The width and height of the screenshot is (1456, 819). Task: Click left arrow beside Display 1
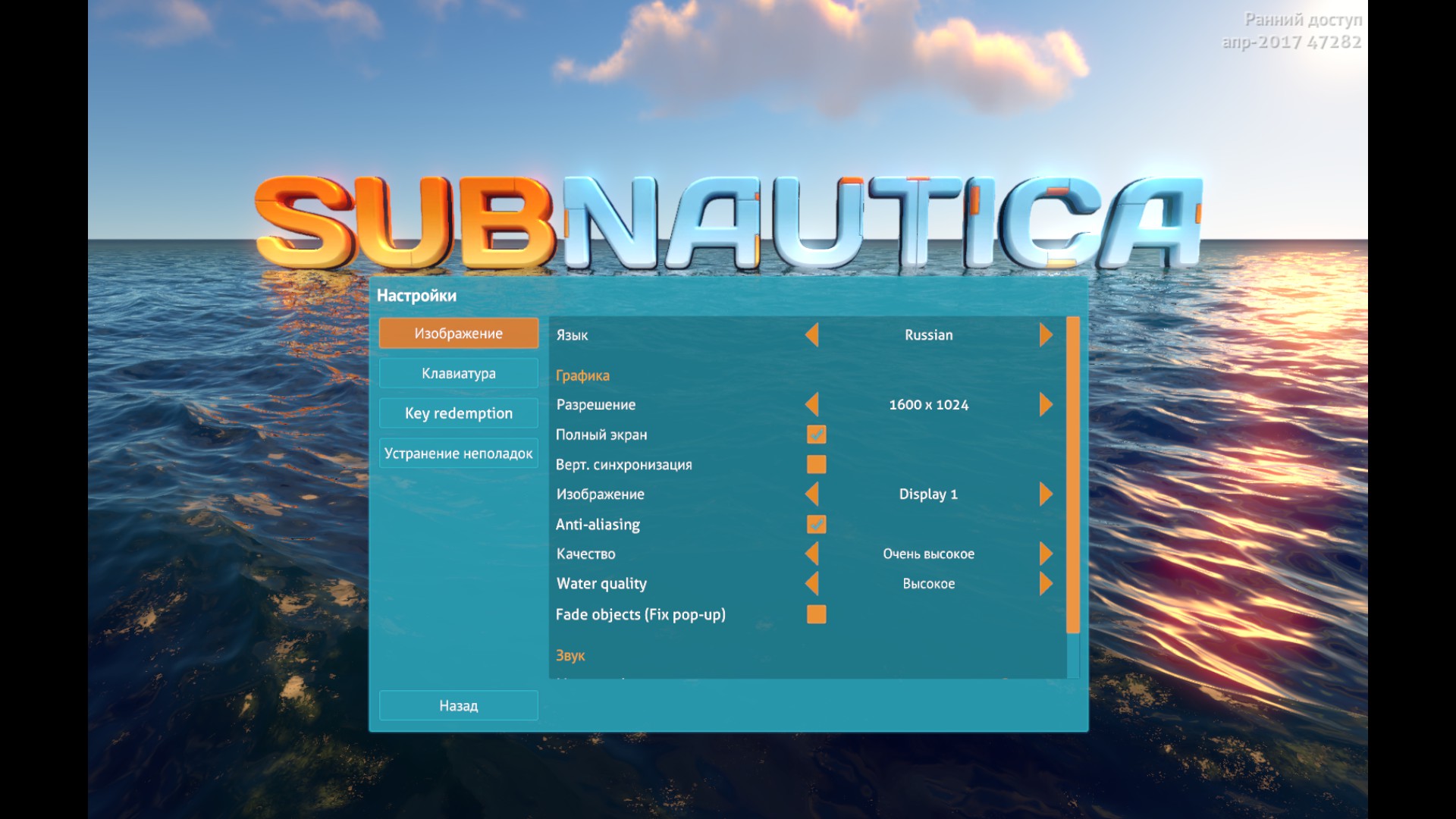pyautogui.click(x=812, y=494)
